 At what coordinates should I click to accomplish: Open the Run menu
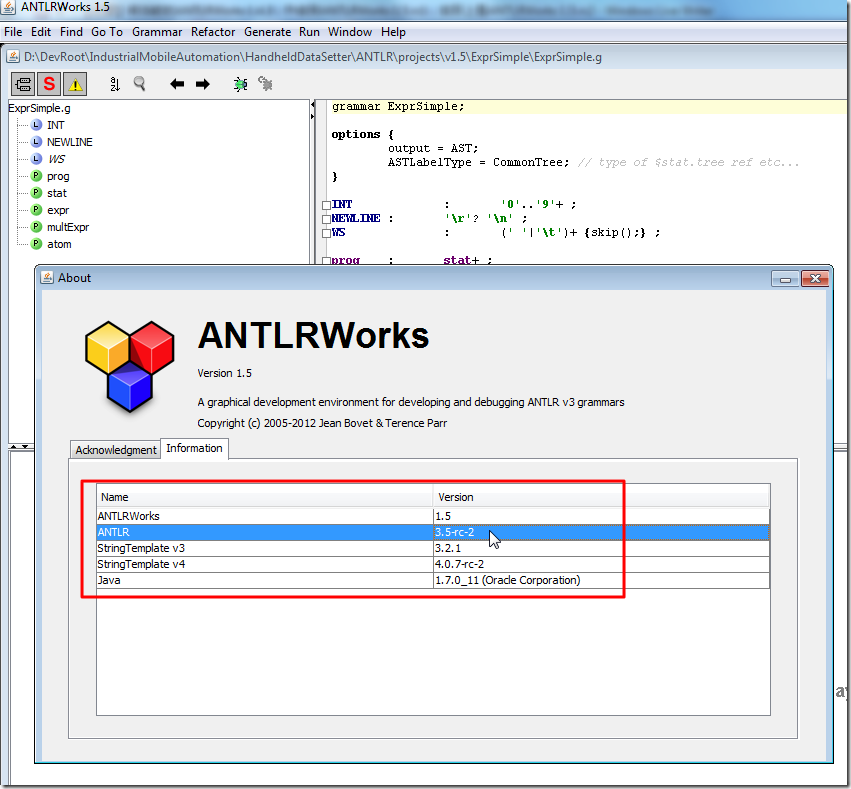pos(309,32)
